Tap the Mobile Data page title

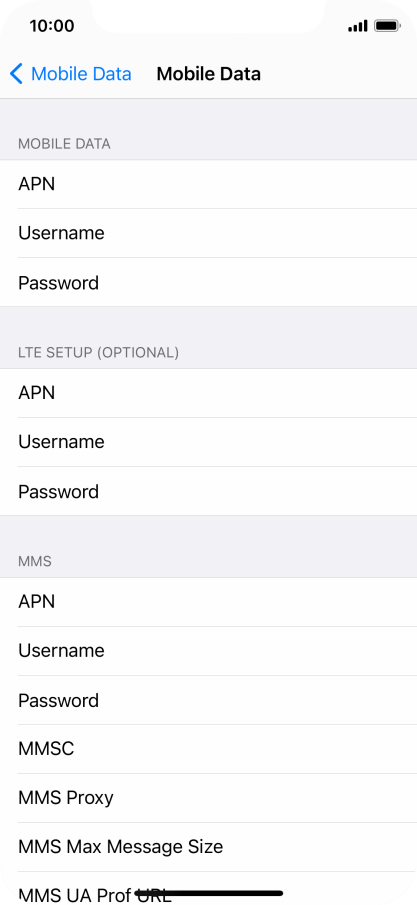point(208,74)
